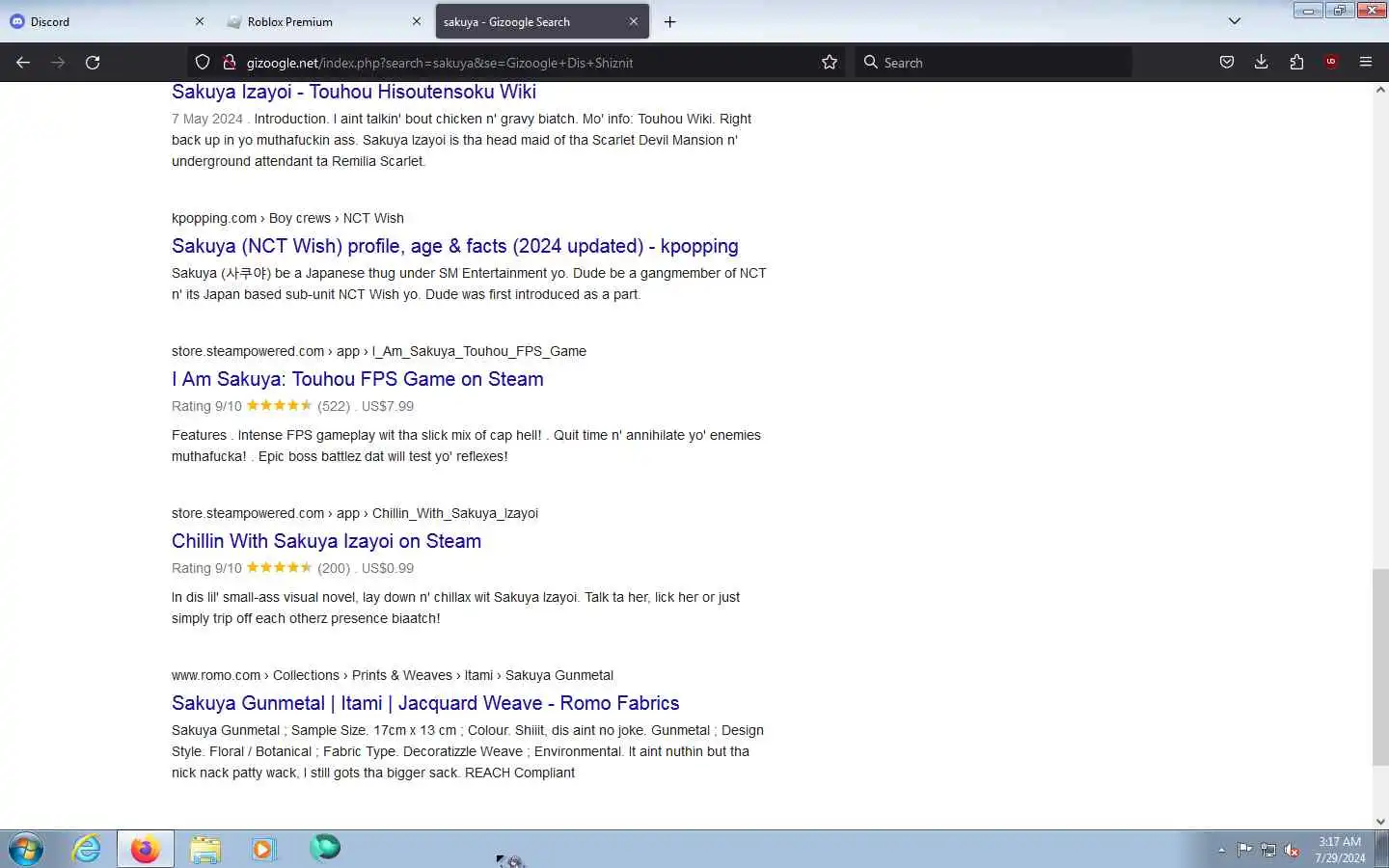Click the star rating beside (200)
This screenshot has height=868, width=1389.
coord(280,568)
